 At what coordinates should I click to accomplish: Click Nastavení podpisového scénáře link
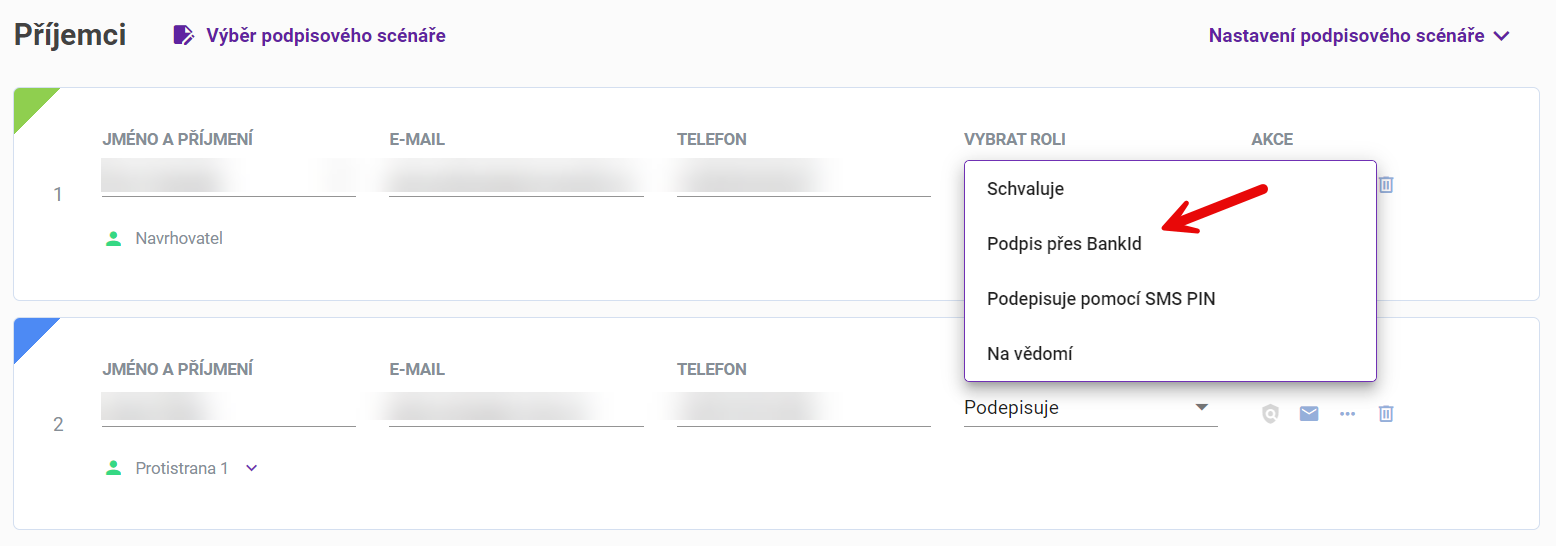tap(1346, 36)
